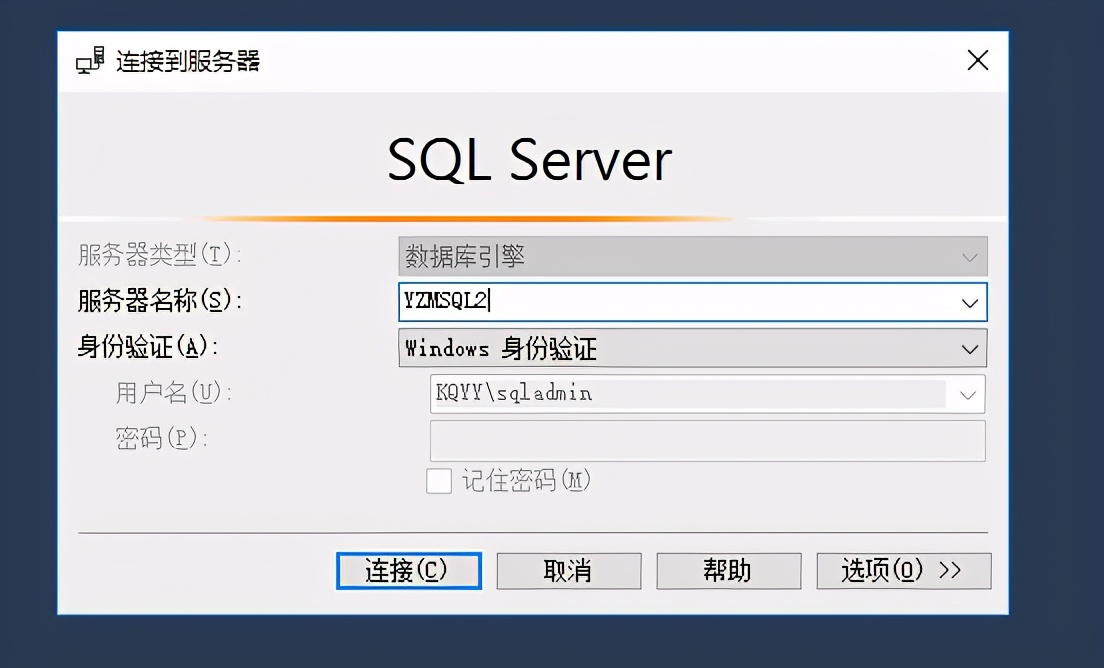Expand options with 选项(O) >> button
The image size is (1104, 668).
click(903, 571)
